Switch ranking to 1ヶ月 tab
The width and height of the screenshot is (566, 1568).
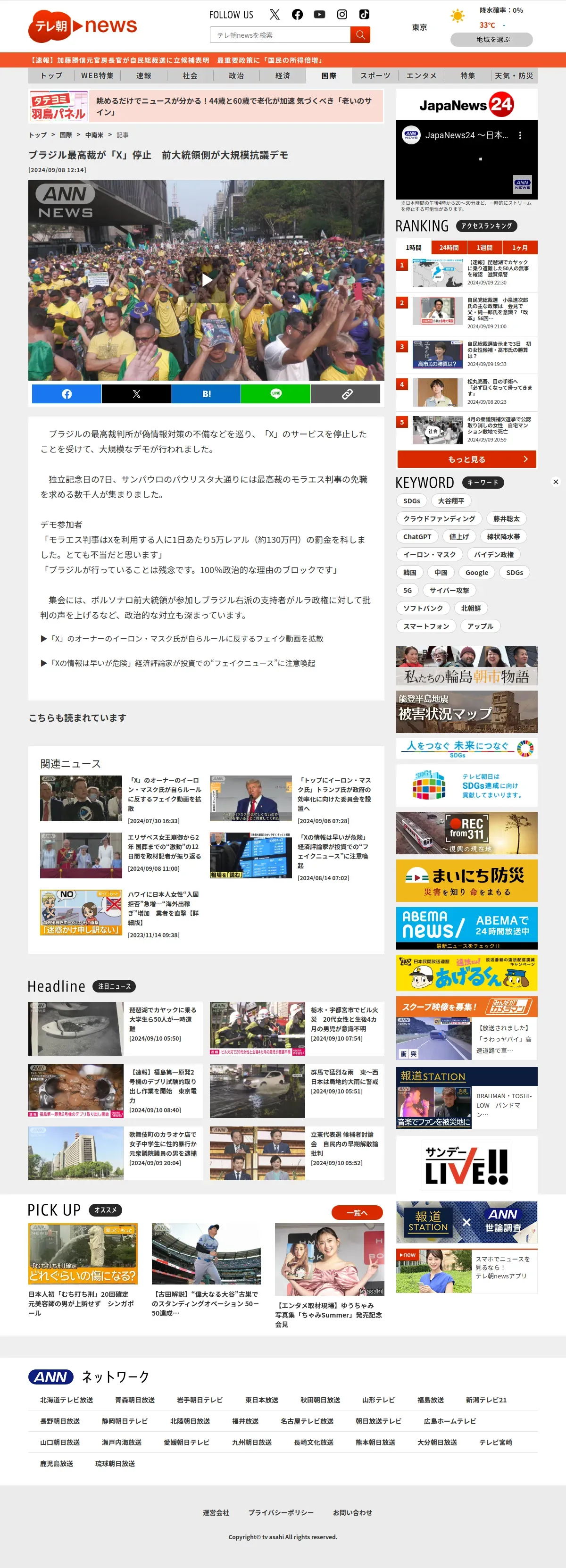(x=520, y=248)
